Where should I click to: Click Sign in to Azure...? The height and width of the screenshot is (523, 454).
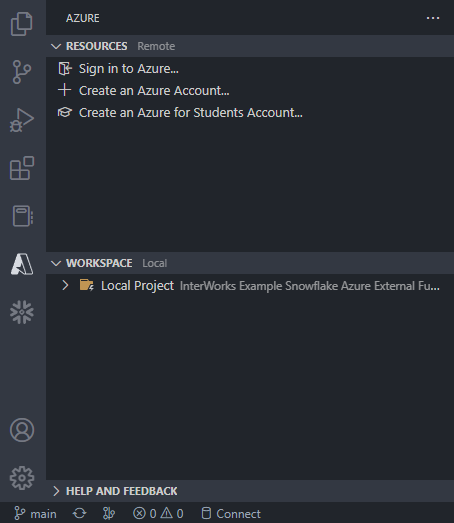click(128, 69)
